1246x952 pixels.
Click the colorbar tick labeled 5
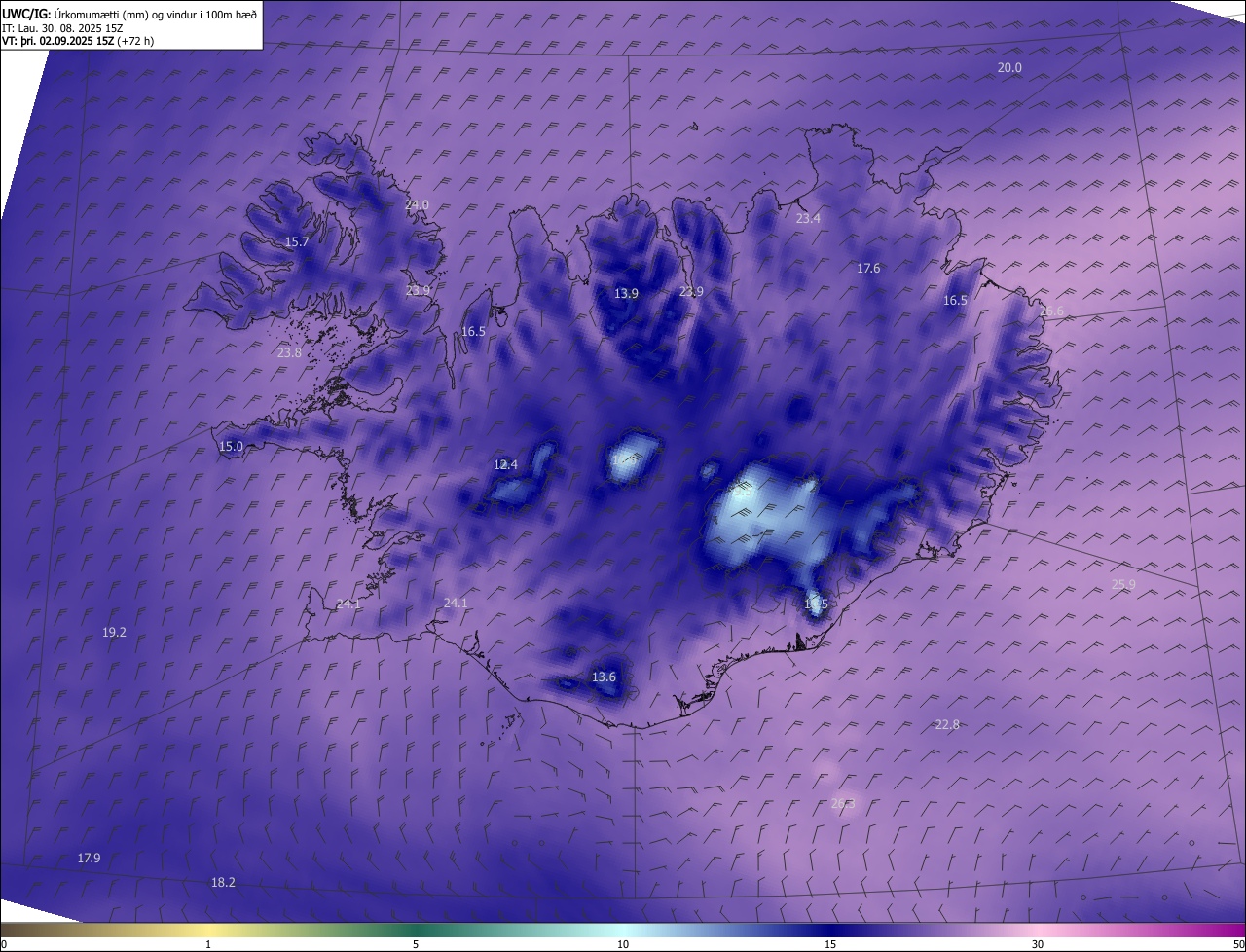416,944
